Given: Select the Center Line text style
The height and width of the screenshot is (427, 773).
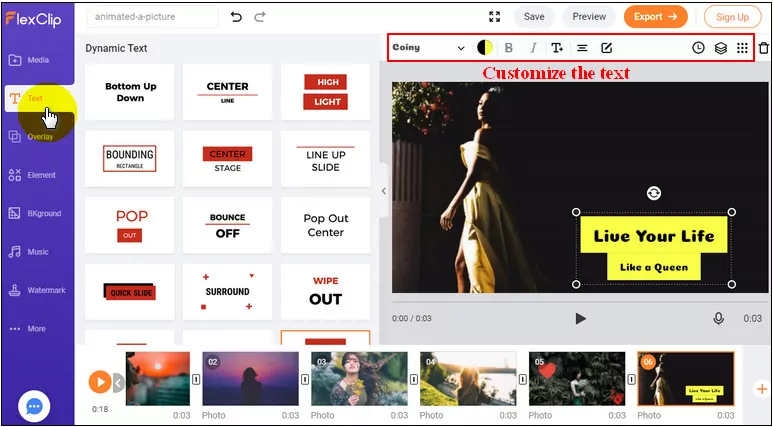Looking at the screenshot, I should [227, 92].
